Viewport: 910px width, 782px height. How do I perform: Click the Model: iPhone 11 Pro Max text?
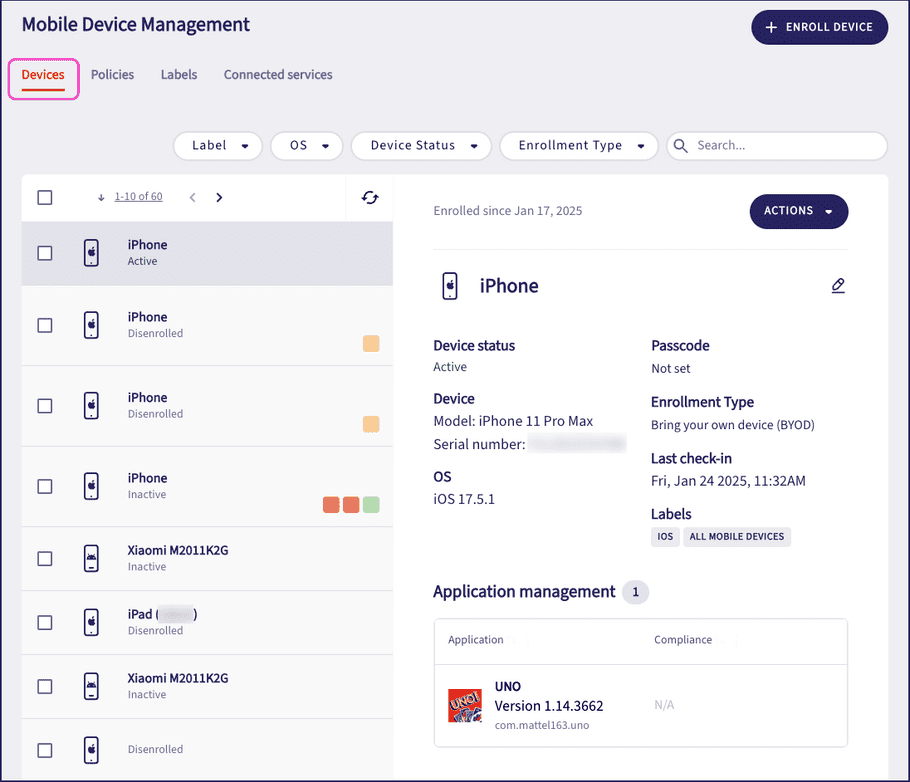pyautogui.click(x=513, y=421)
